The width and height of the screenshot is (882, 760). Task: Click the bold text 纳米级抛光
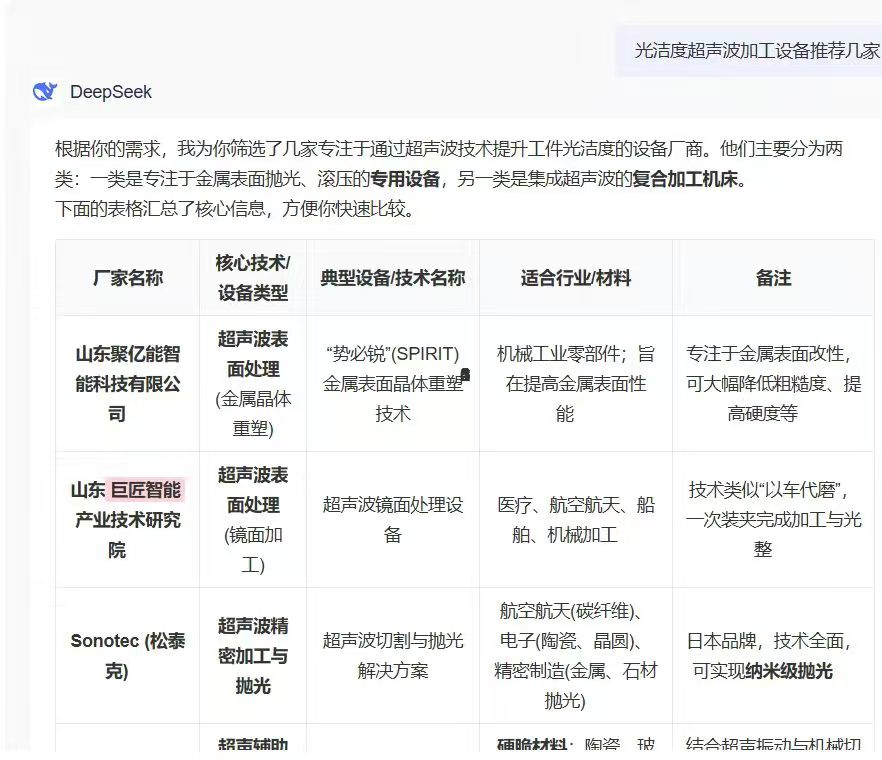click(x=788, y=671)
